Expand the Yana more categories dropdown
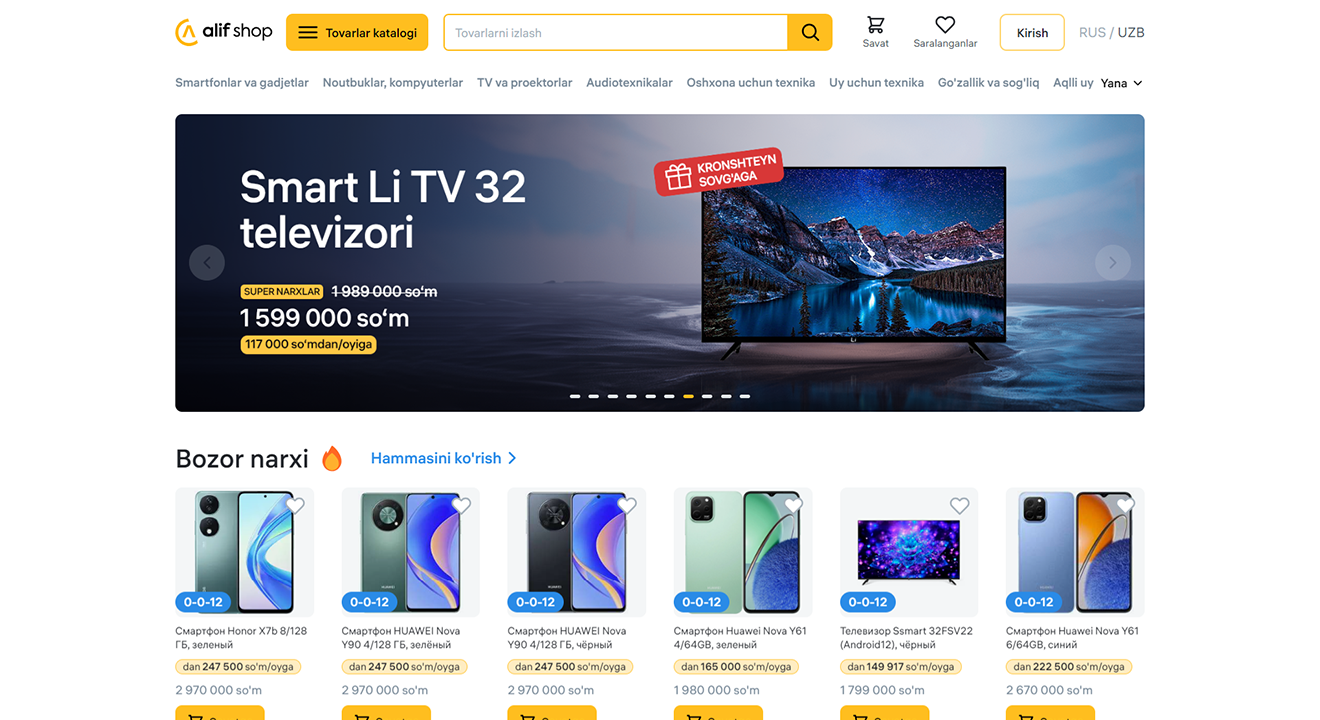This screenshot has height=720, width=1320. tap(1121, 83)
